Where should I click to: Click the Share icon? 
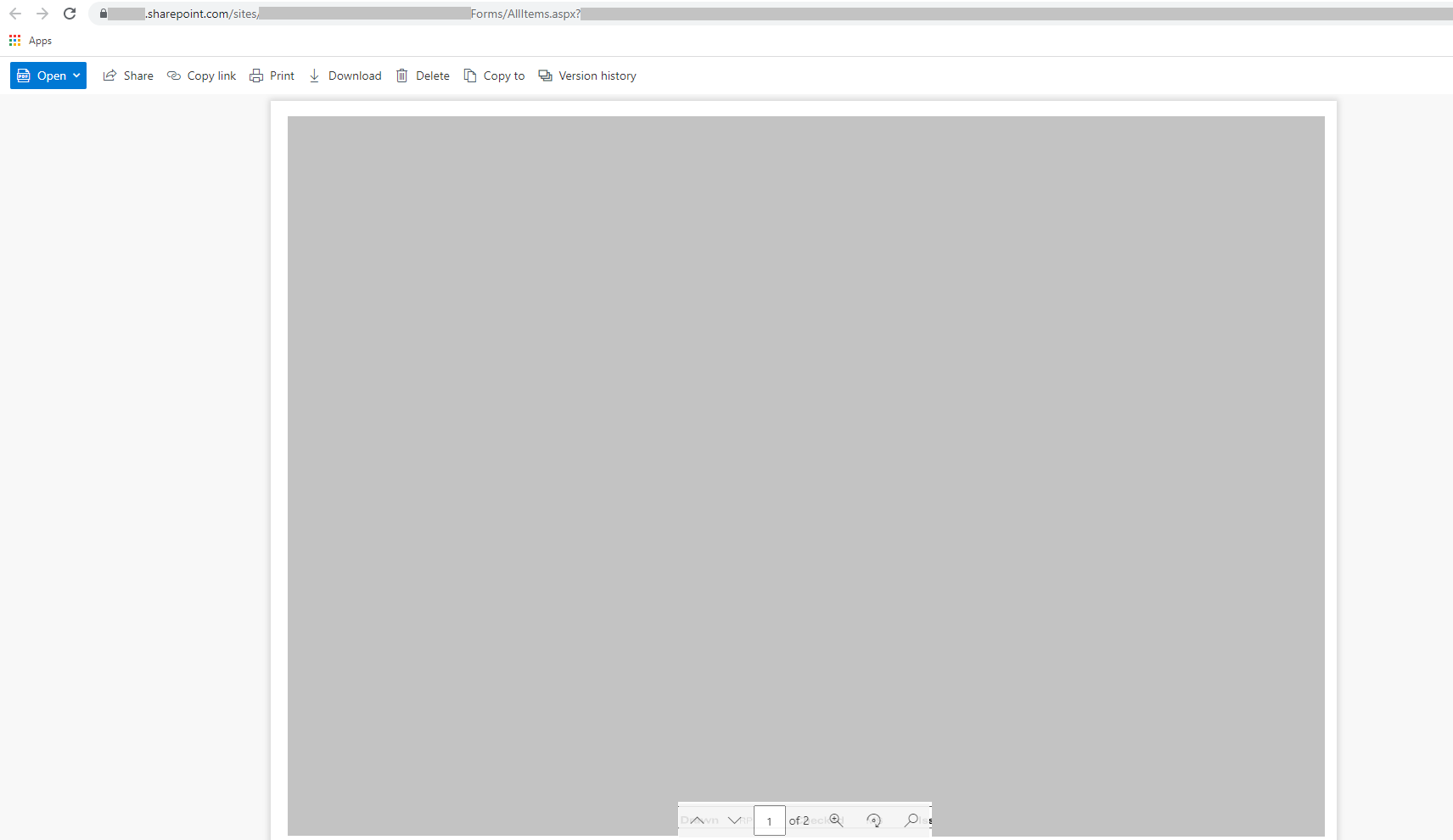(x=109, y=76)
